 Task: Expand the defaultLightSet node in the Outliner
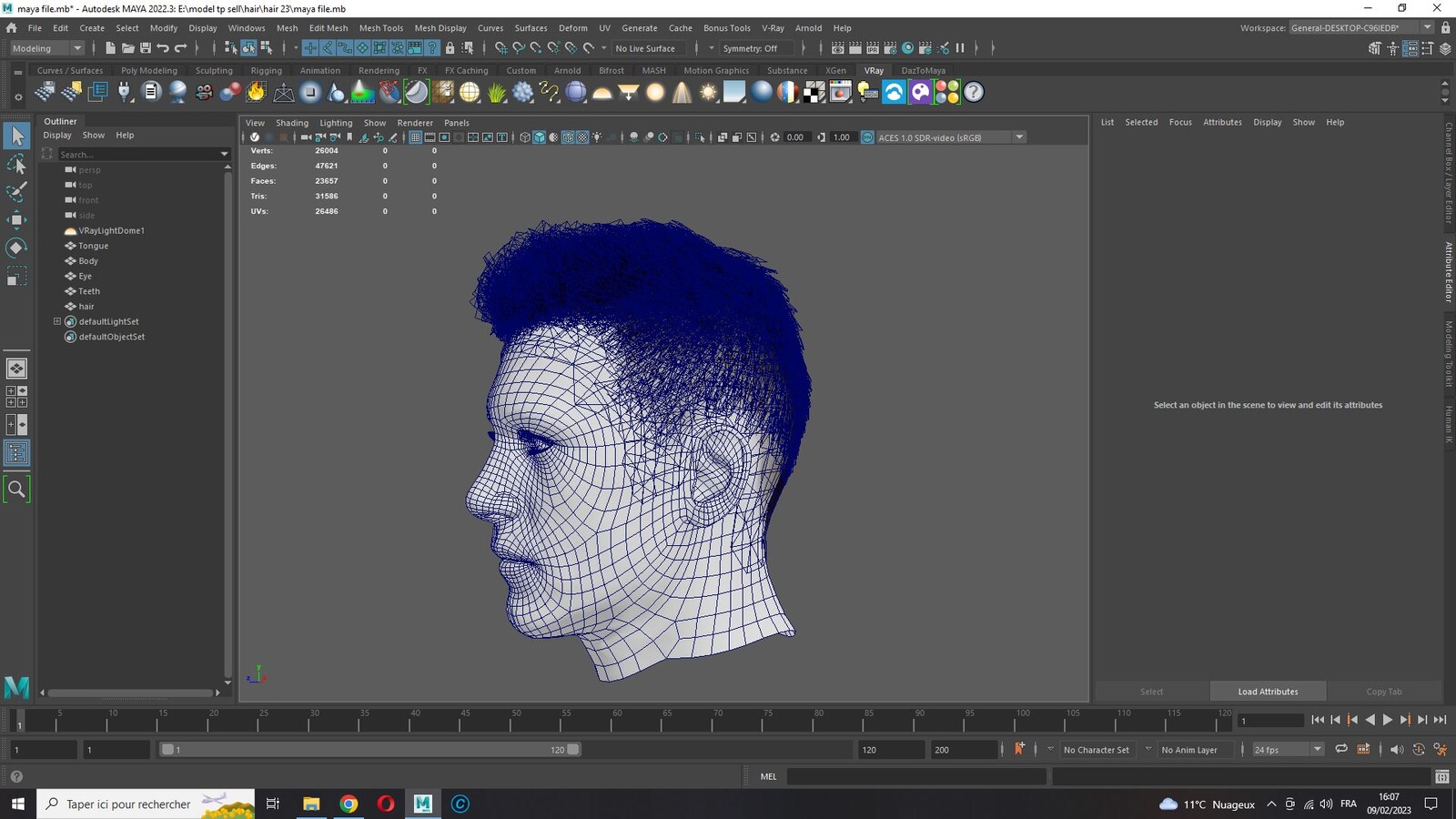click(x=57, y=321)
